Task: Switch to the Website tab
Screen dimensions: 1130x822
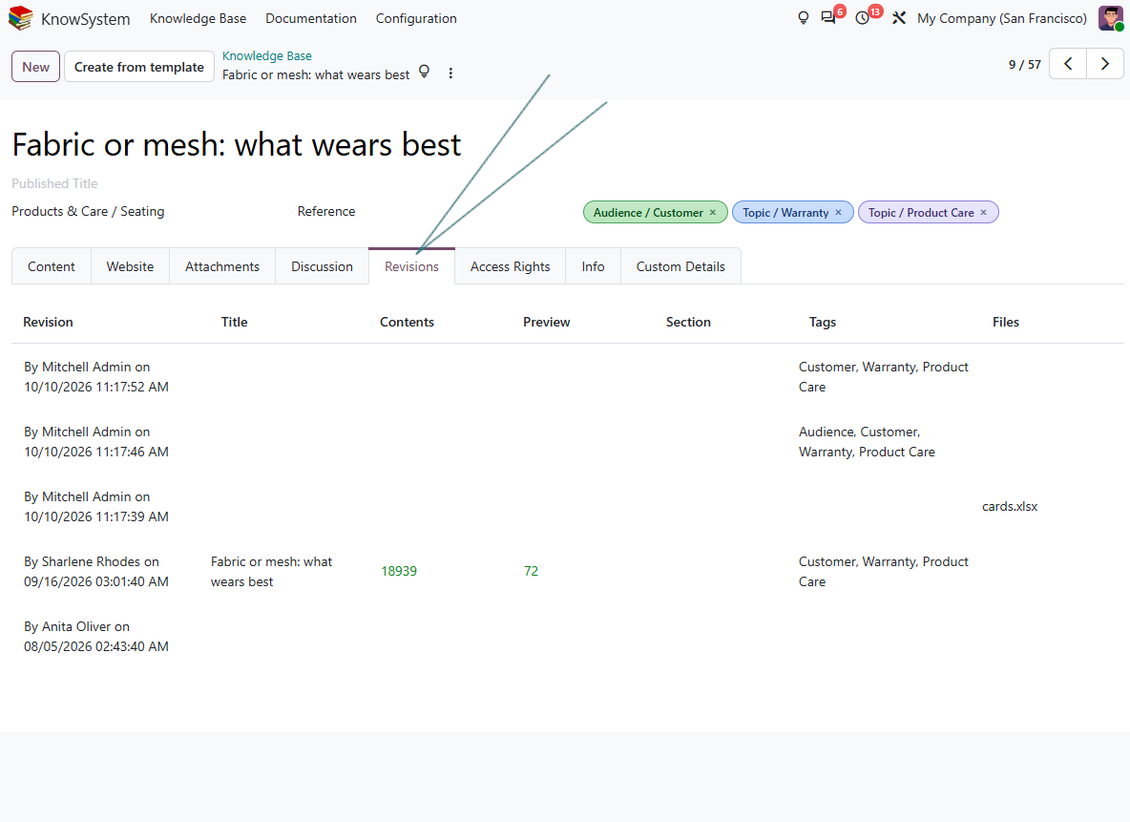Action: pos(130,267)
